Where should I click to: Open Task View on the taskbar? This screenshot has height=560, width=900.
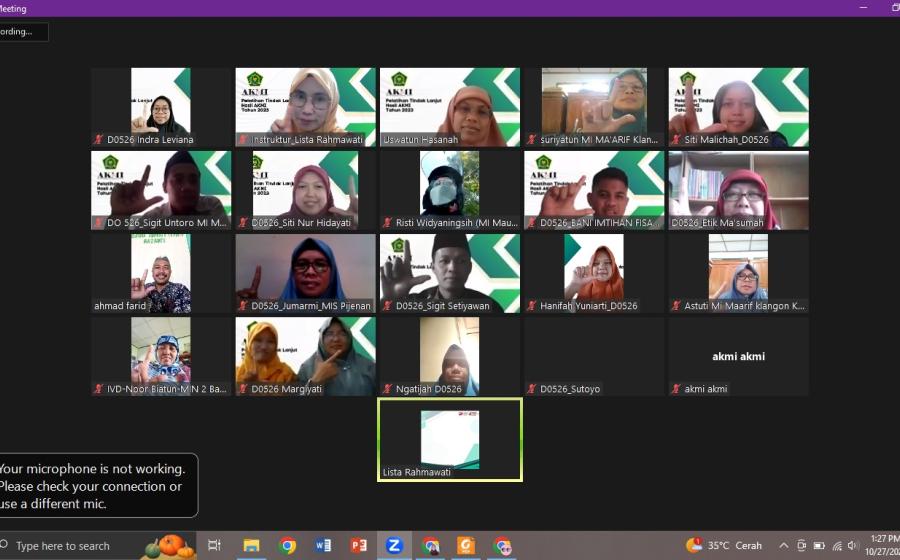coord(214,545)
